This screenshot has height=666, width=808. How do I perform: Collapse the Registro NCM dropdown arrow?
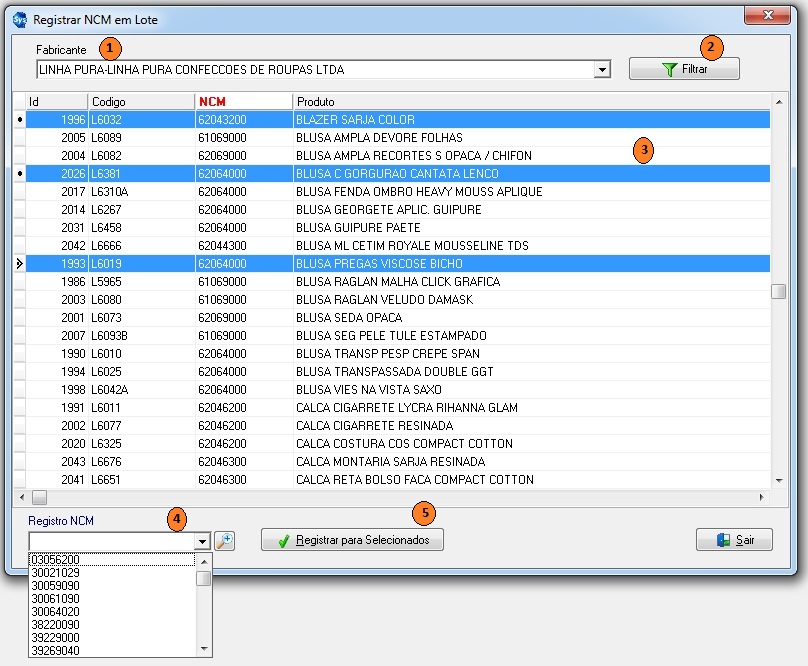tap(202, 541)
